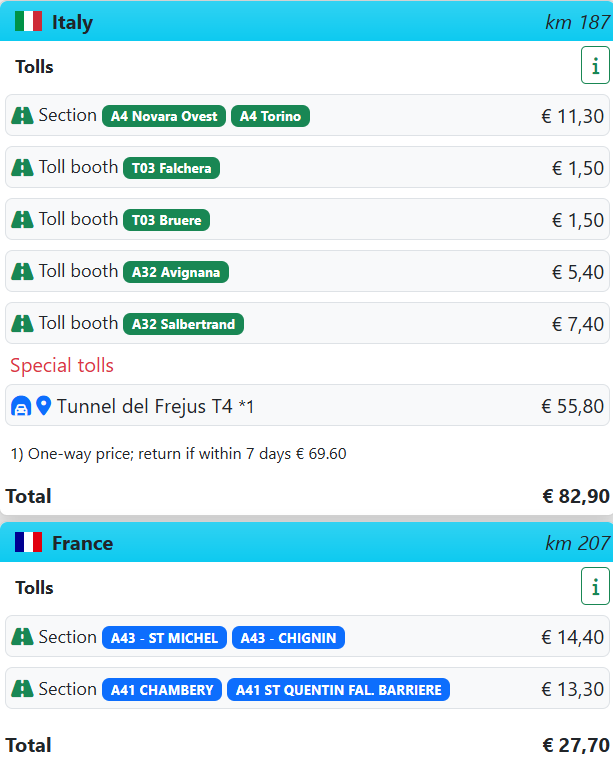613x758 pixels.
Task: Select the A32 Salbertrand badge
Action: (x=183, y=324)
